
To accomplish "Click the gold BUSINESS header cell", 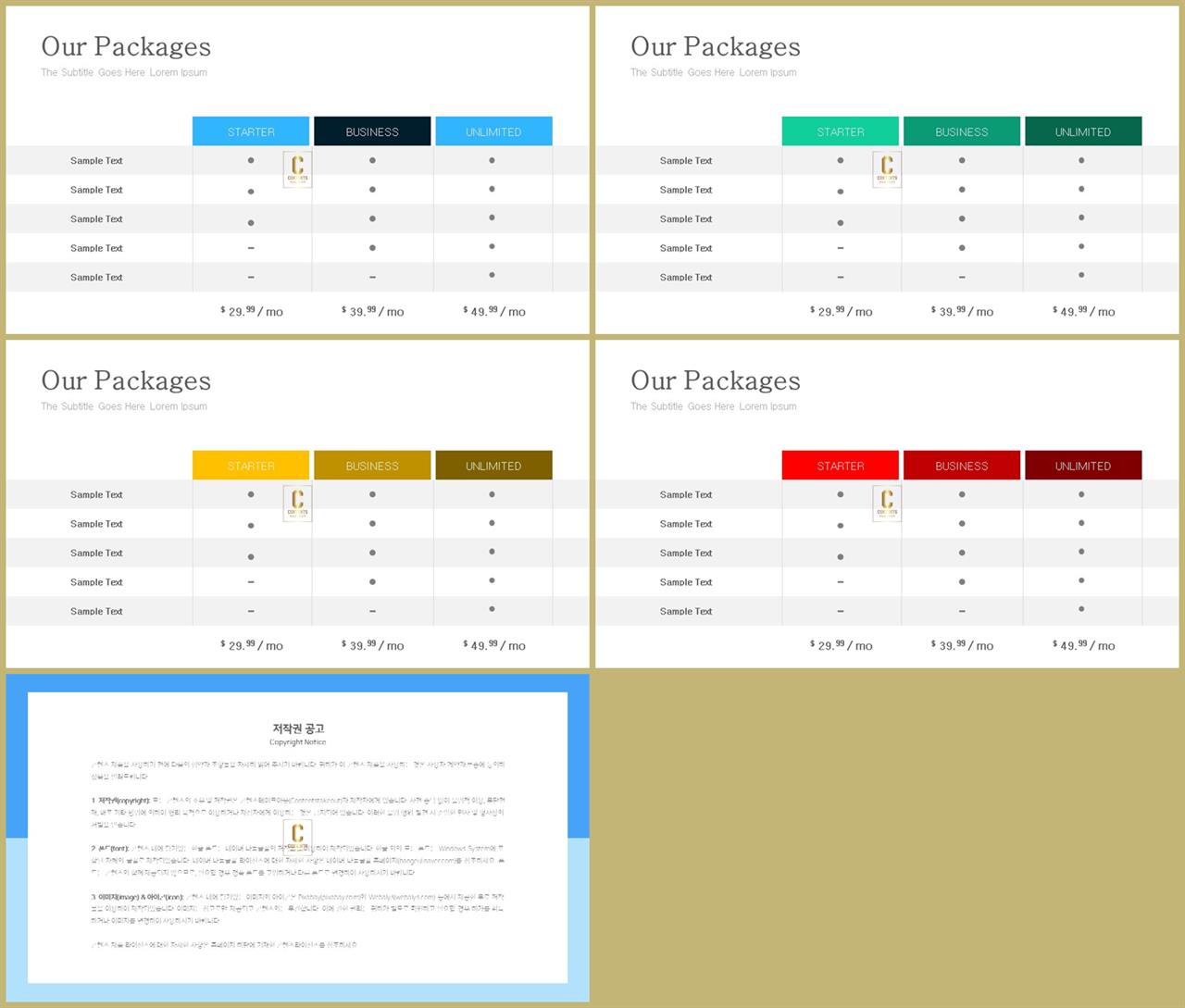I will coord(372,466).
